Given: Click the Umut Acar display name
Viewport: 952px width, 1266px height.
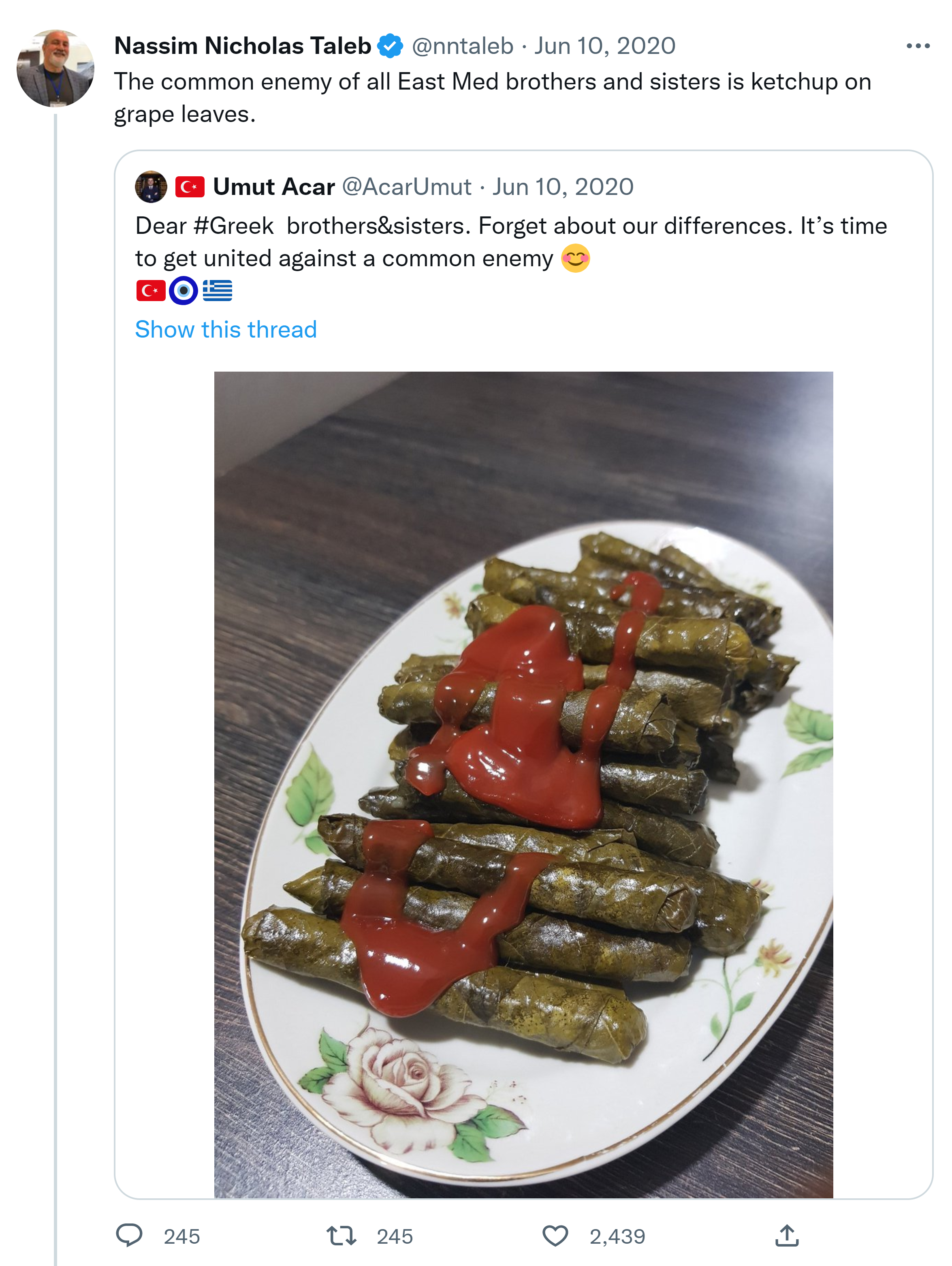Looking at the screenshot, I should (x=273, y=186).
